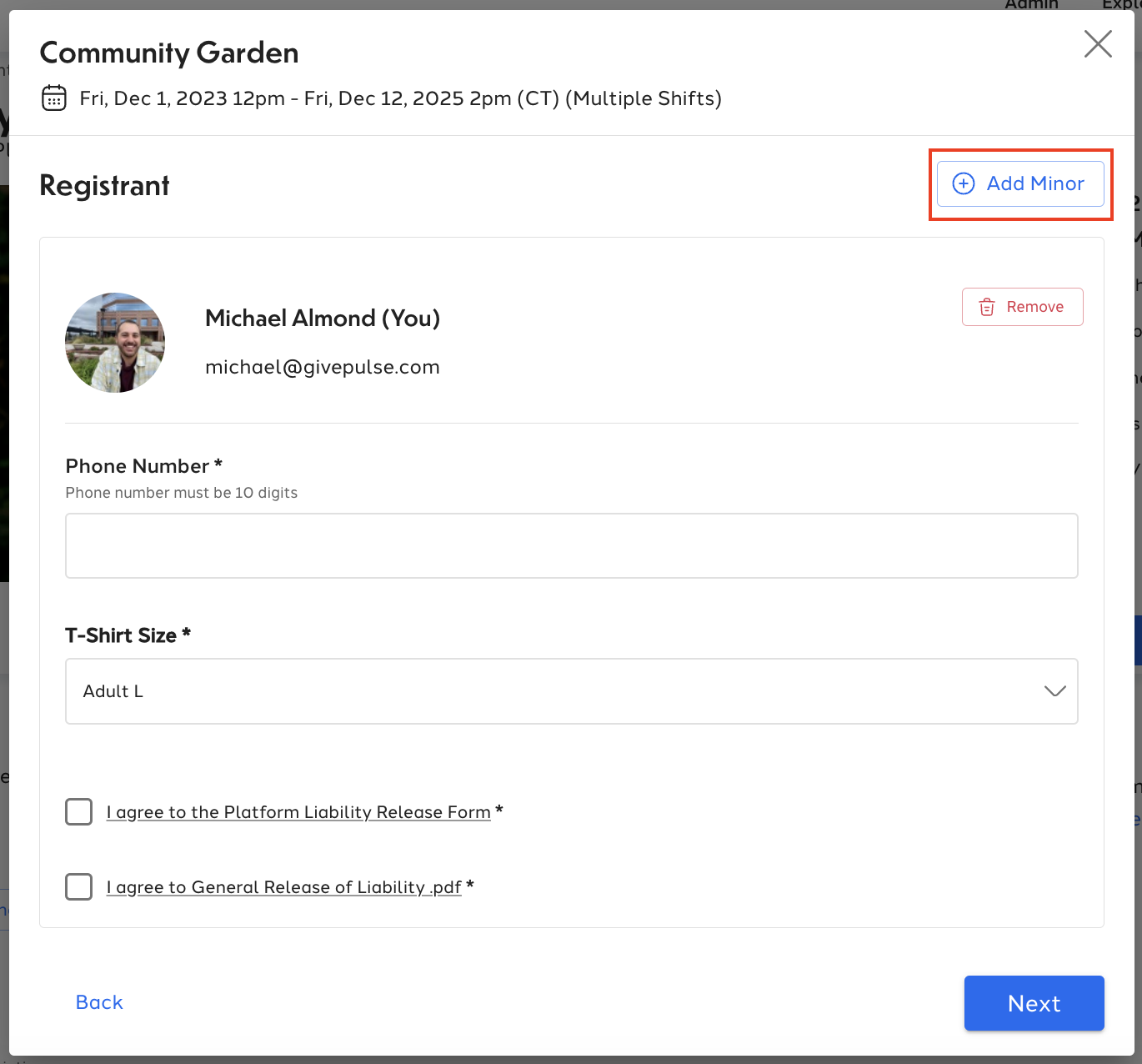Open General Release of Liability .pdf link

[x=283, y=887]
